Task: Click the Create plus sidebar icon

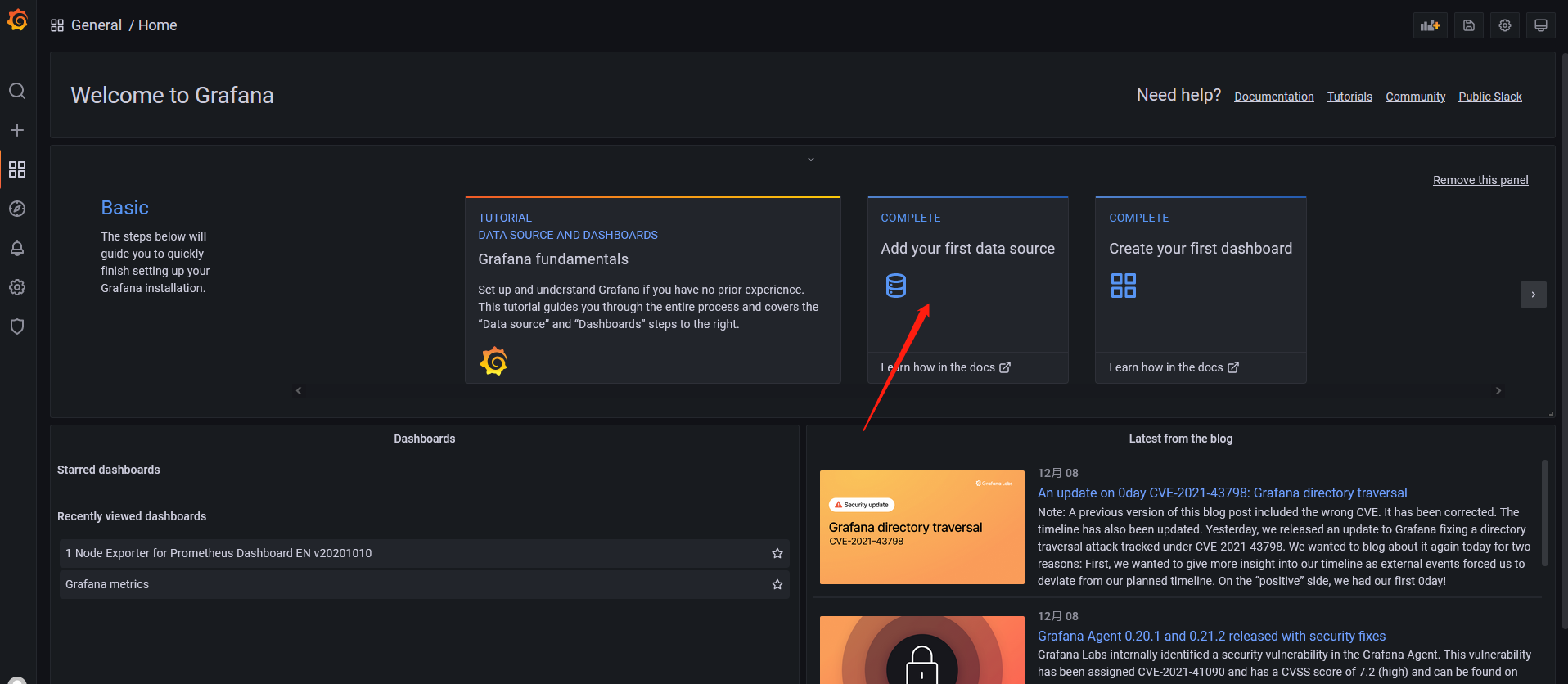Action: (17, 130)
